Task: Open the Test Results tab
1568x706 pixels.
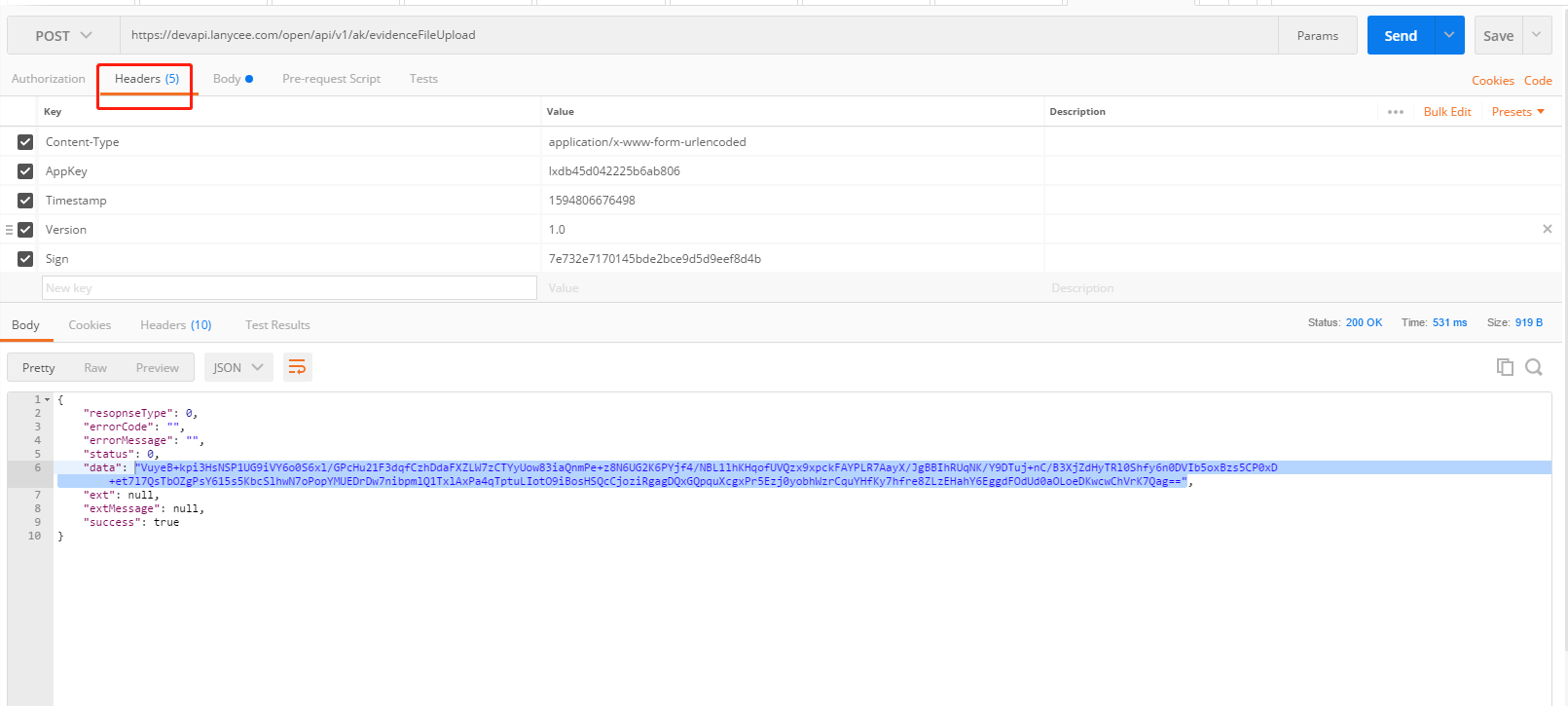Action: click(277, 325)
